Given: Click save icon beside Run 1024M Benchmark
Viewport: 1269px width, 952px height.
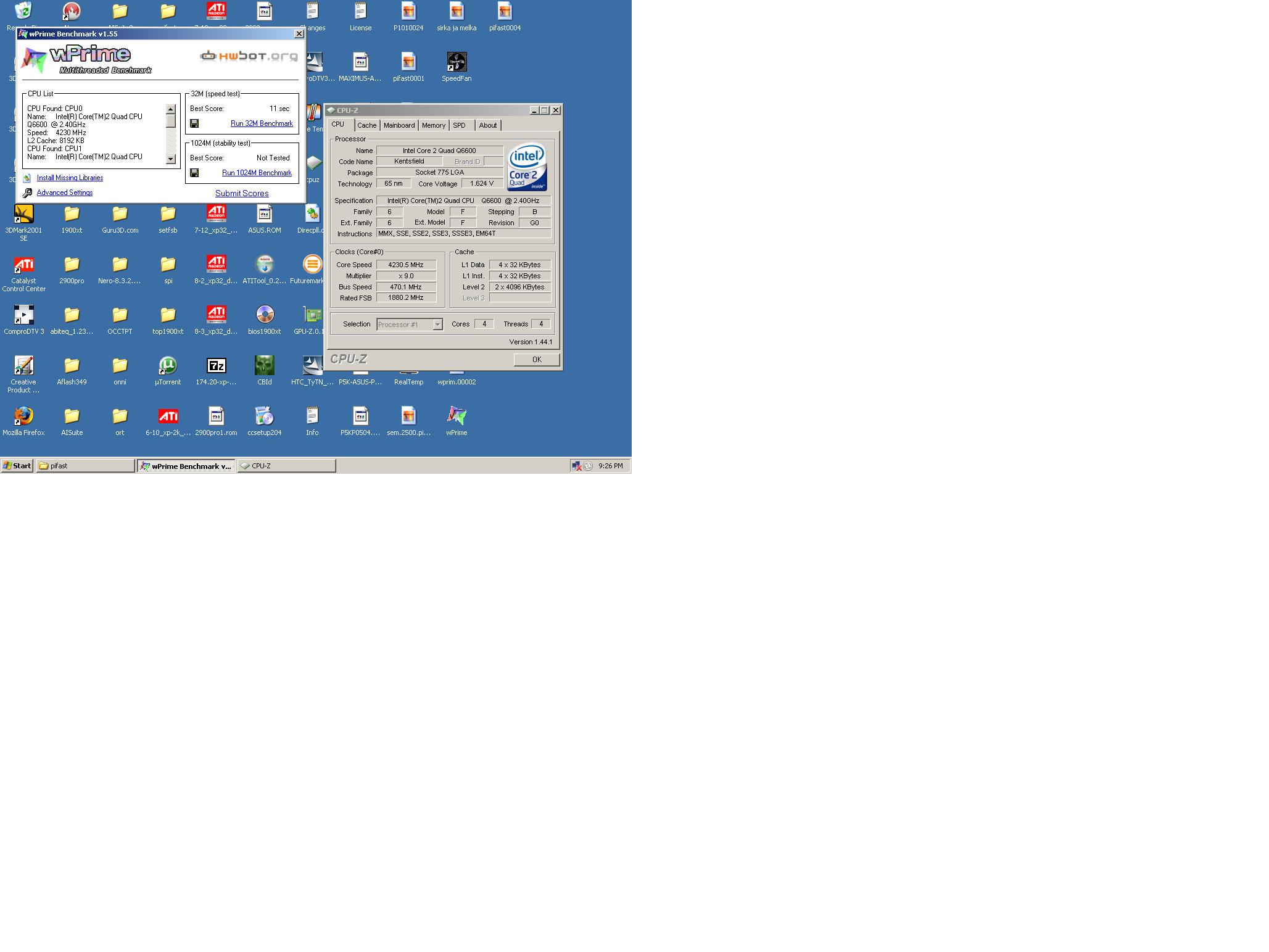Looking at the screenshot, I should [194, 173].
